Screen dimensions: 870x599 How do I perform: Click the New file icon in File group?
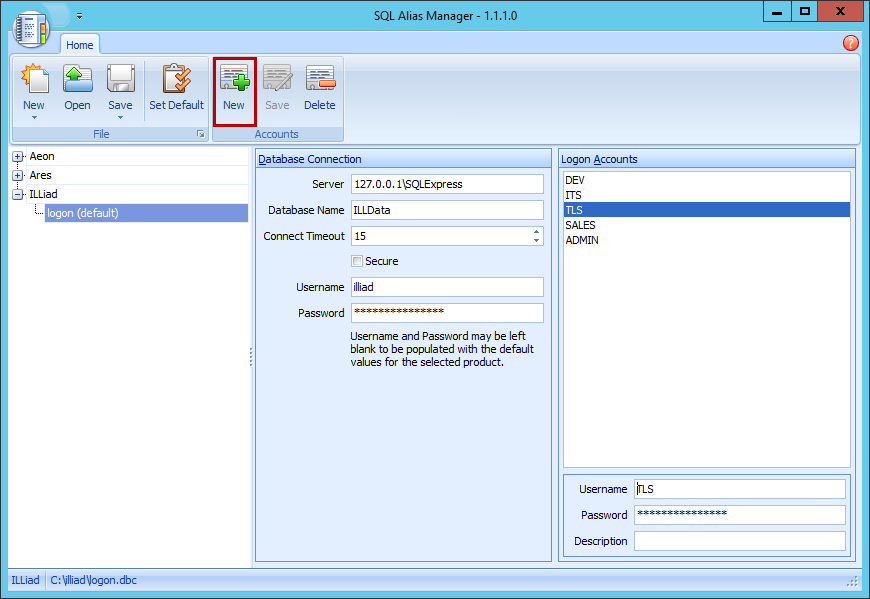pos(34,80)
